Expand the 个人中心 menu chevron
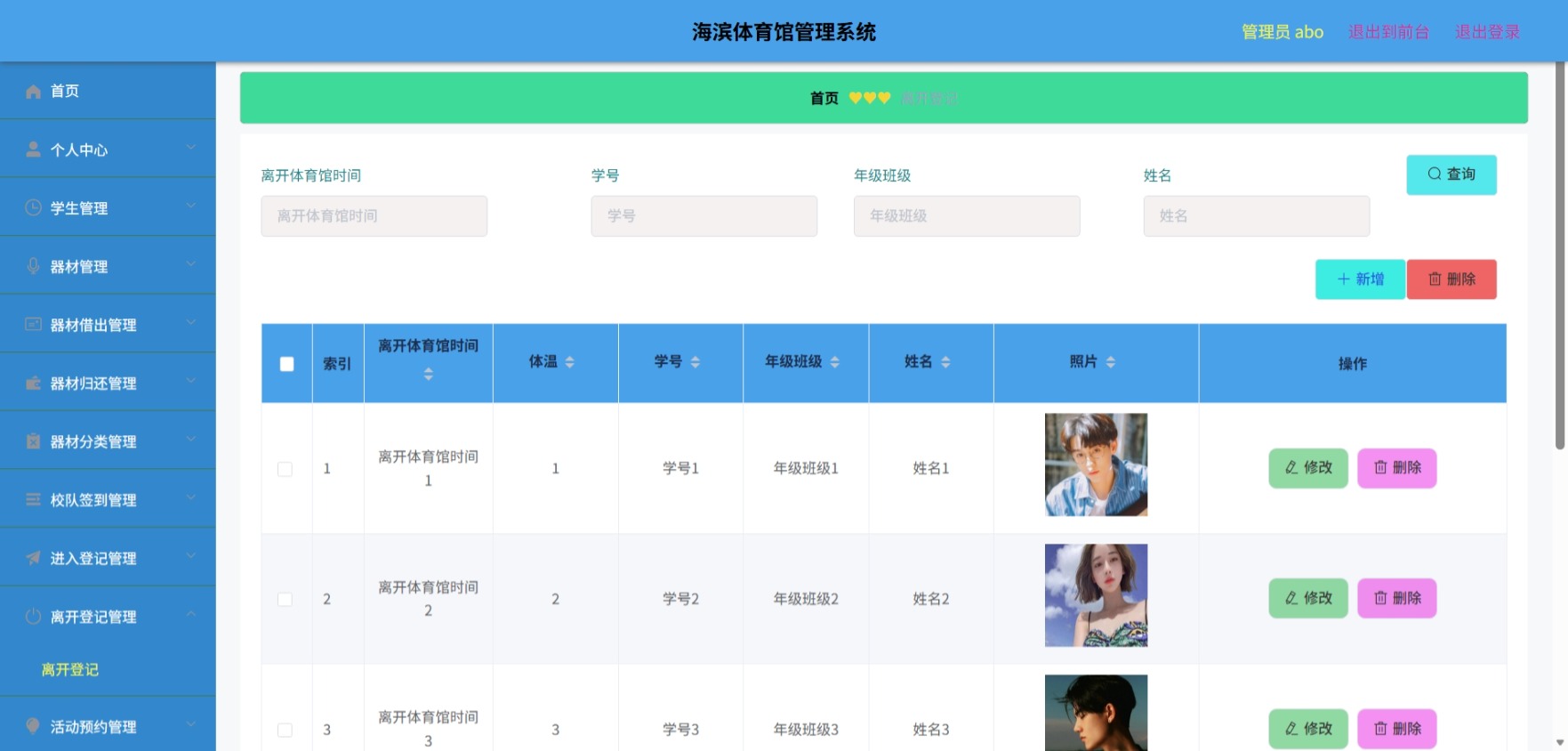 pyautogui.click(x=191, y=148)
